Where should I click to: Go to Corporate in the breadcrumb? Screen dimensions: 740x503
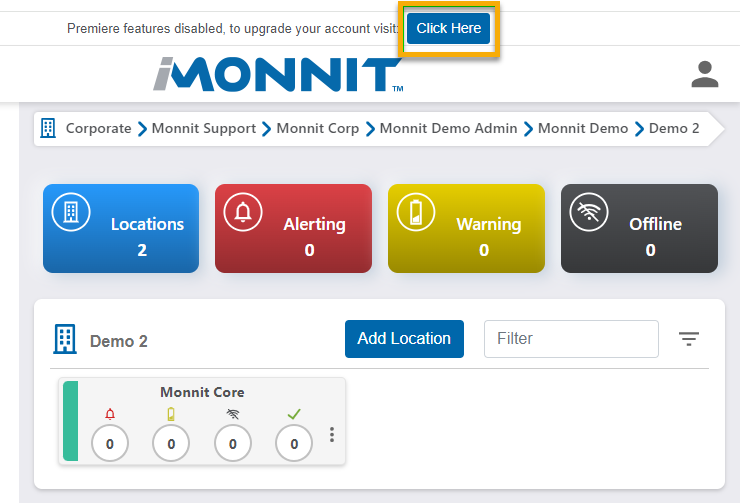[98, 128]
